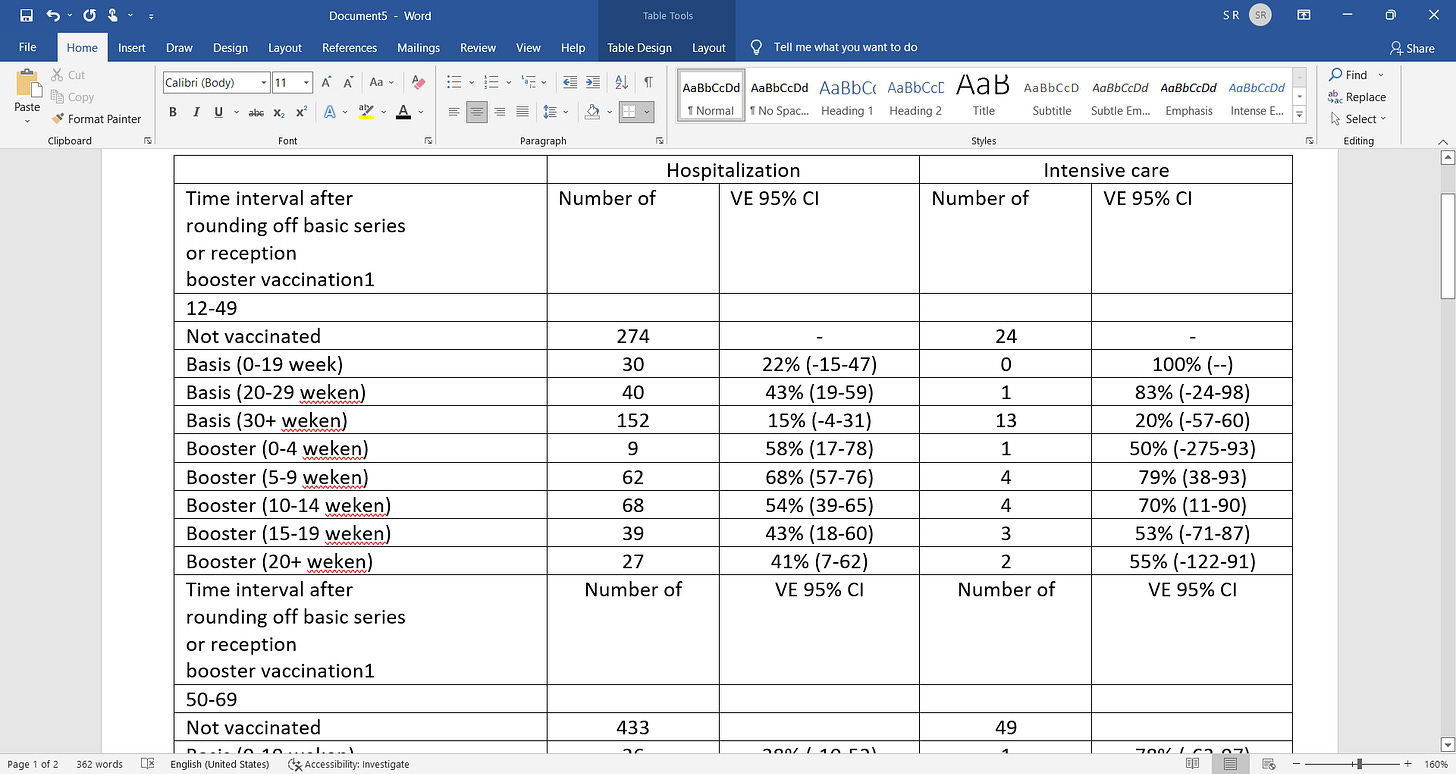Switch to the Insert tab
The image size is (1456, 774).
pos(132,47)
